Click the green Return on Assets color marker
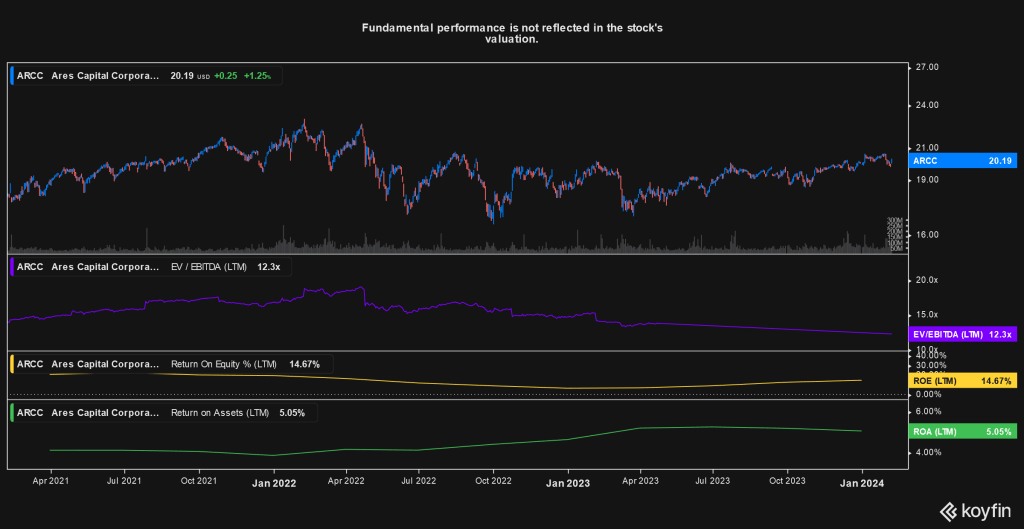This screenshot has height=529, width=1024. coord(11,412)
